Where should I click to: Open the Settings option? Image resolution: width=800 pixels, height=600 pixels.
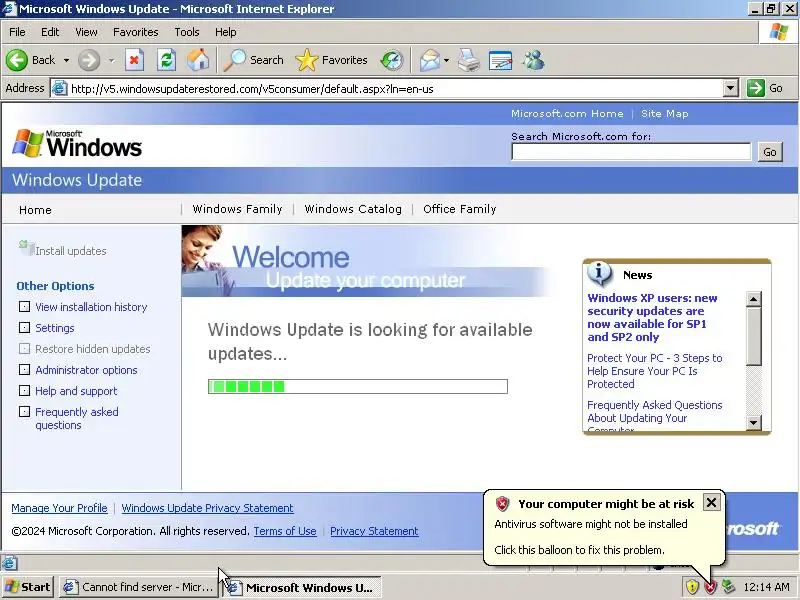tap(55, 328)
